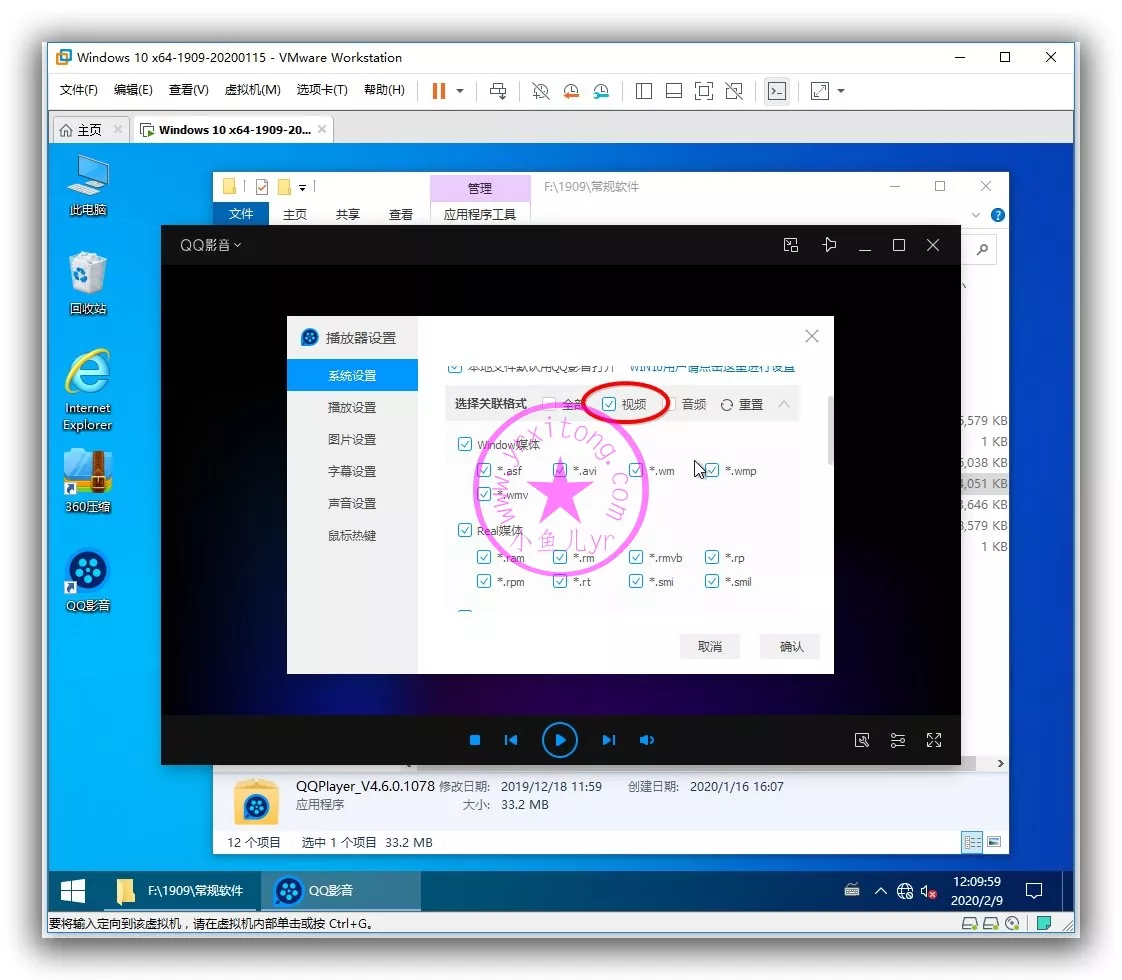Open the player equalizer settings icon

tap(898, 740)
